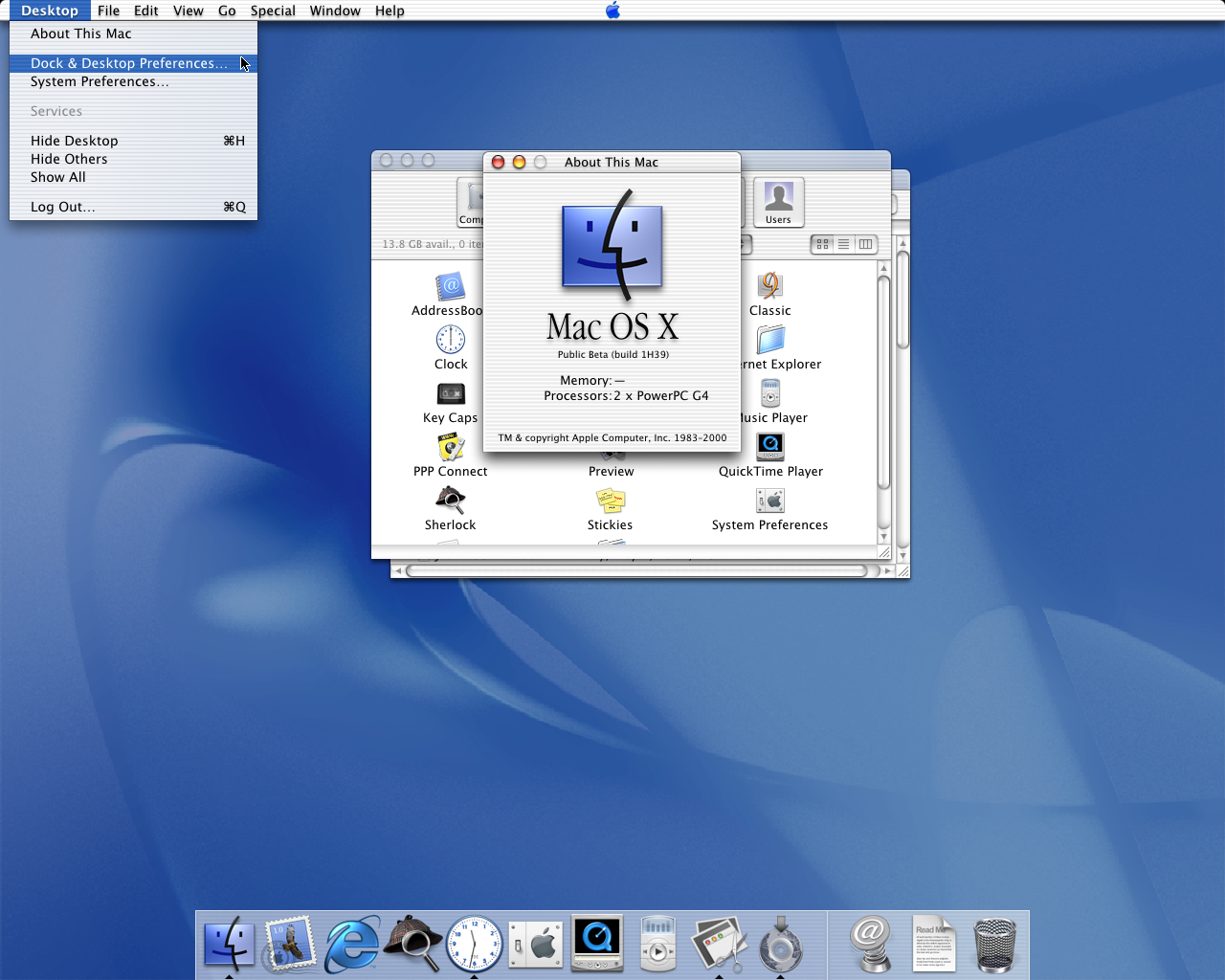The height and width of the screenshot is (980, 1225).
Task: Click the Grab scissors icon in Dock
Action: [x=720, y=944]
